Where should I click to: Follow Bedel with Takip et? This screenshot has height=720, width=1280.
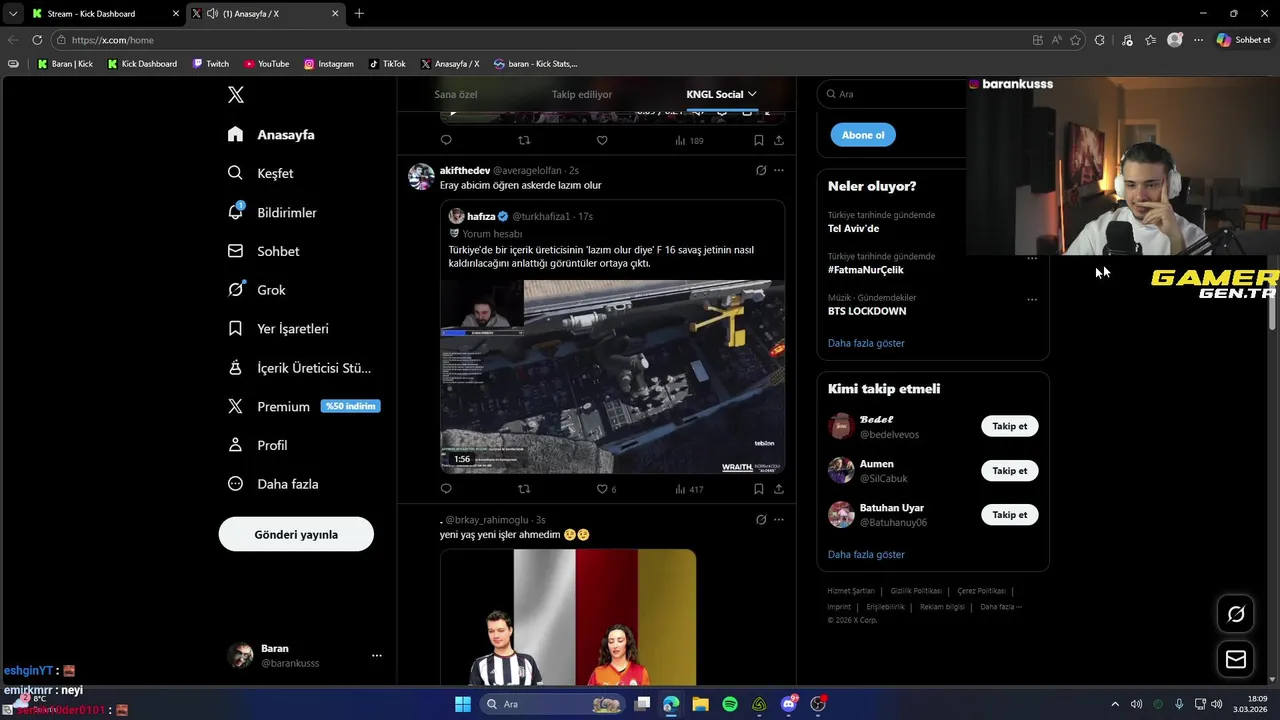[x=1010, y=426]
